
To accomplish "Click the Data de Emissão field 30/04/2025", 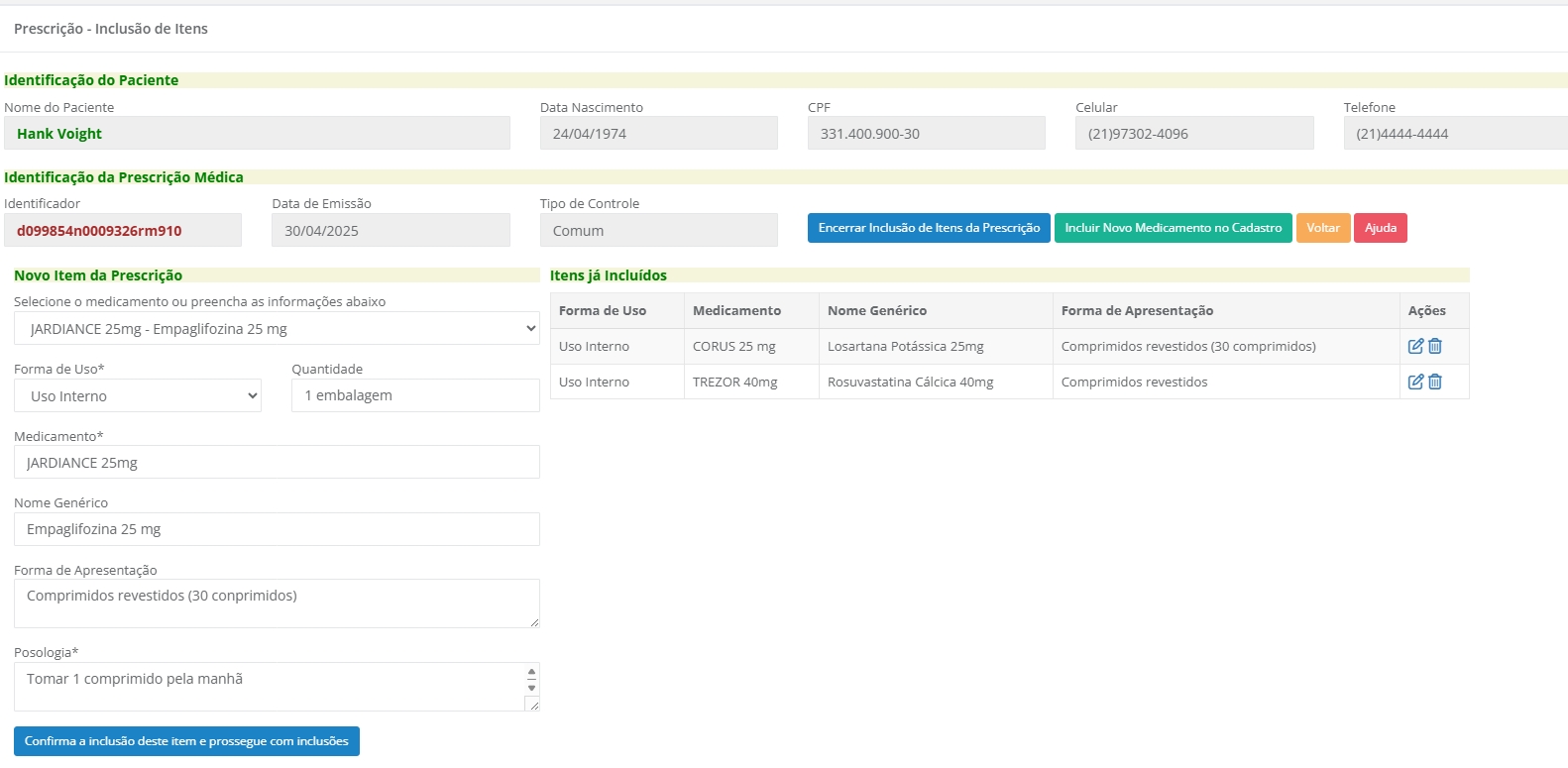I will (391, 230).
